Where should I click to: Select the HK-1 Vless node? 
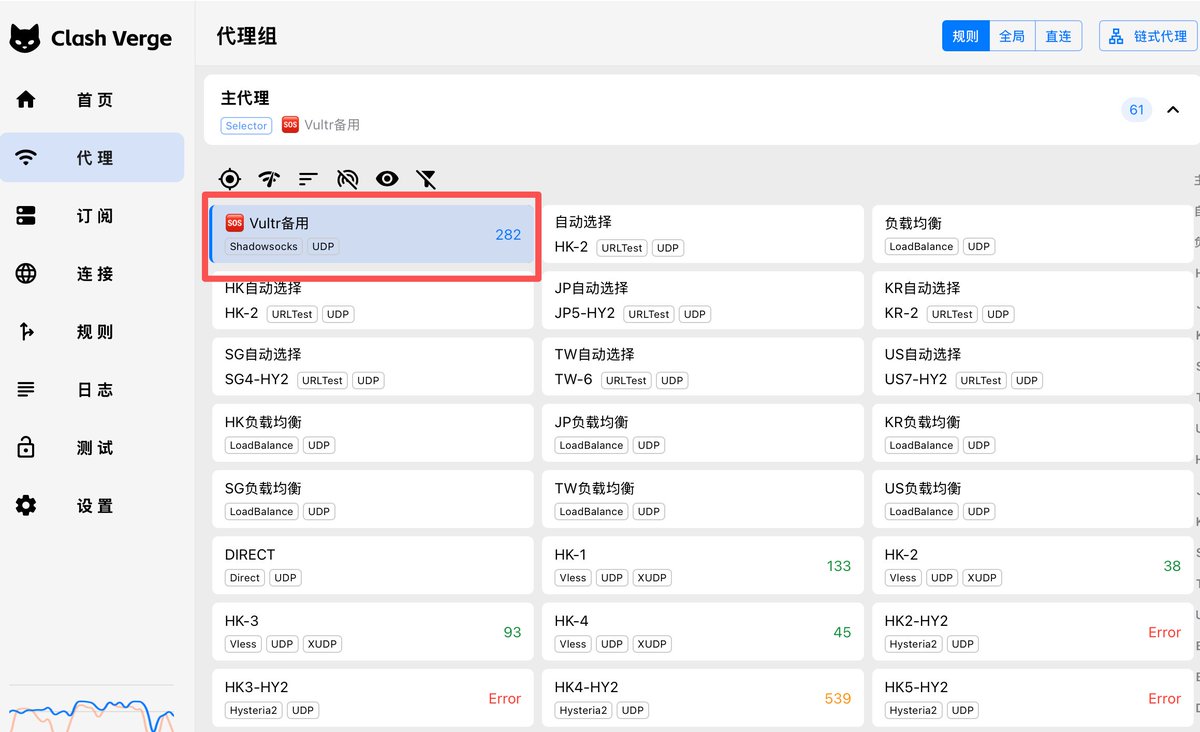click(703, 565)
